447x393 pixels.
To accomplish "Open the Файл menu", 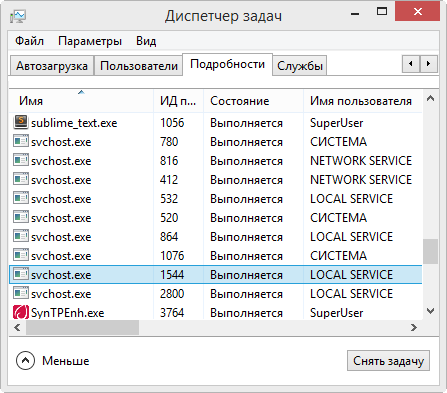I will (29, 41).
